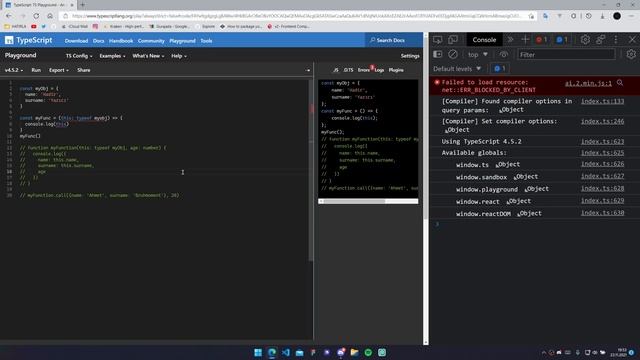This screenshot has width=640, height=360.
Task: Add new DevTools tool with plus icon
Action: point(525,40)
